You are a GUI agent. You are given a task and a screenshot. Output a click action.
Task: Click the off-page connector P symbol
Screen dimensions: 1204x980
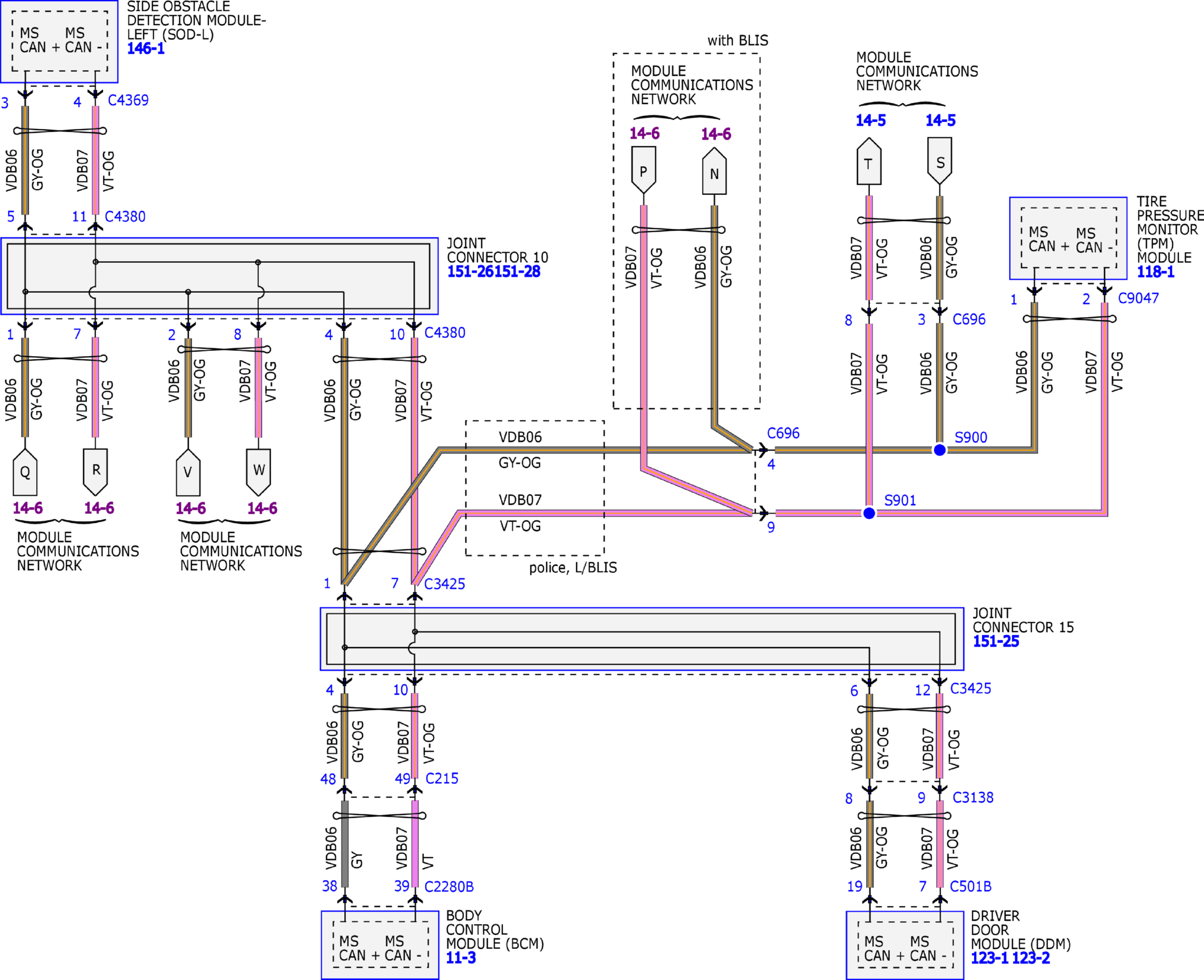click(643, 170)
